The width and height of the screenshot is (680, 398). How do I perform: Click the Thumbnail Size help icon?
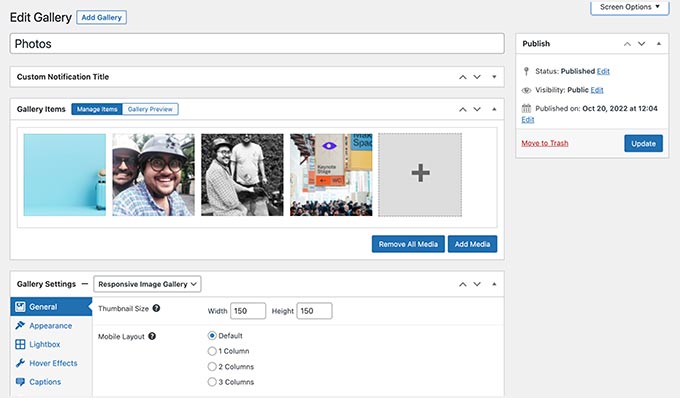[x=156, y=308]
